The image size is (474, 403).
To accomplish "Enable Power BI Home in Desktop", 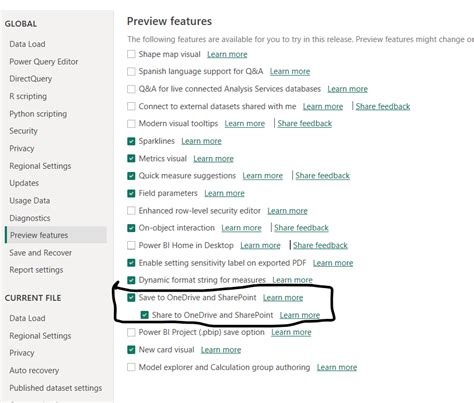I will point(131,245).
